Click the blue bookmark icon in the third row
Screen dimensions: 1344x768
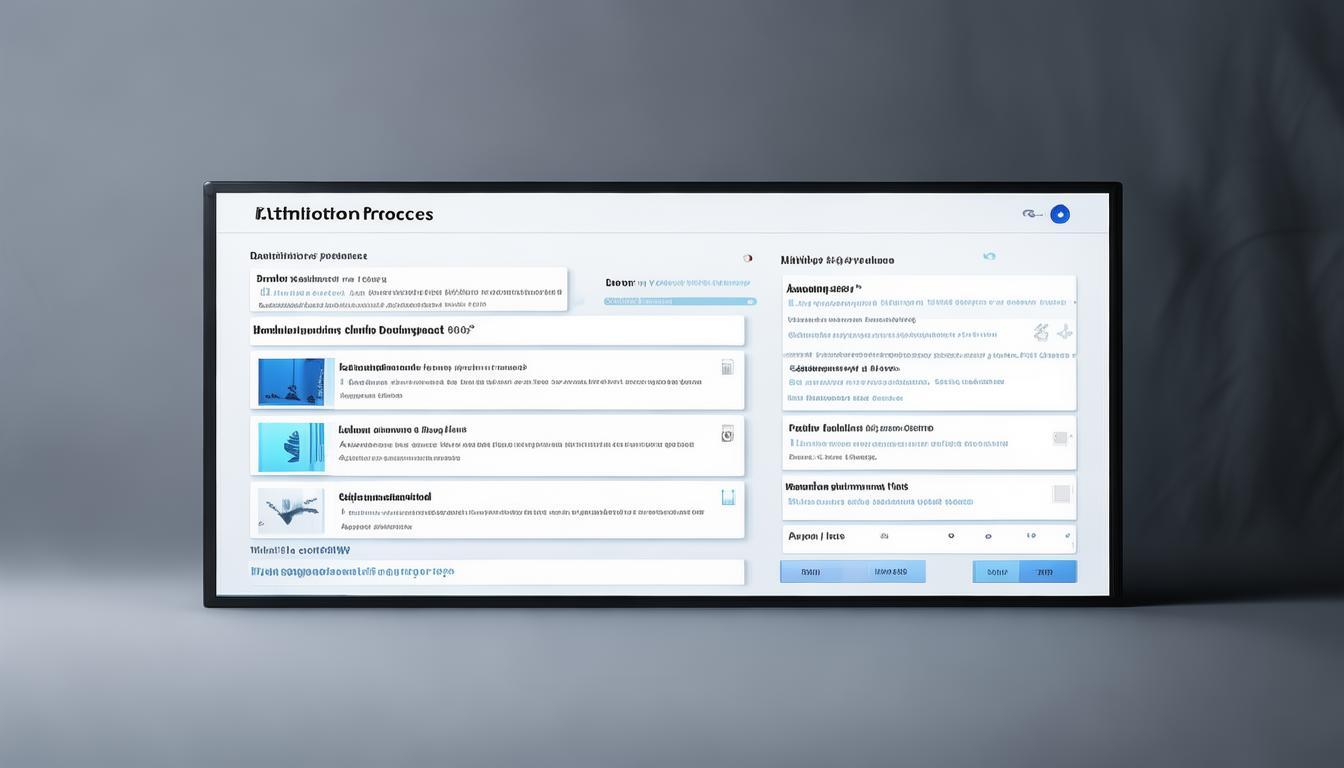tap(728, 497)
